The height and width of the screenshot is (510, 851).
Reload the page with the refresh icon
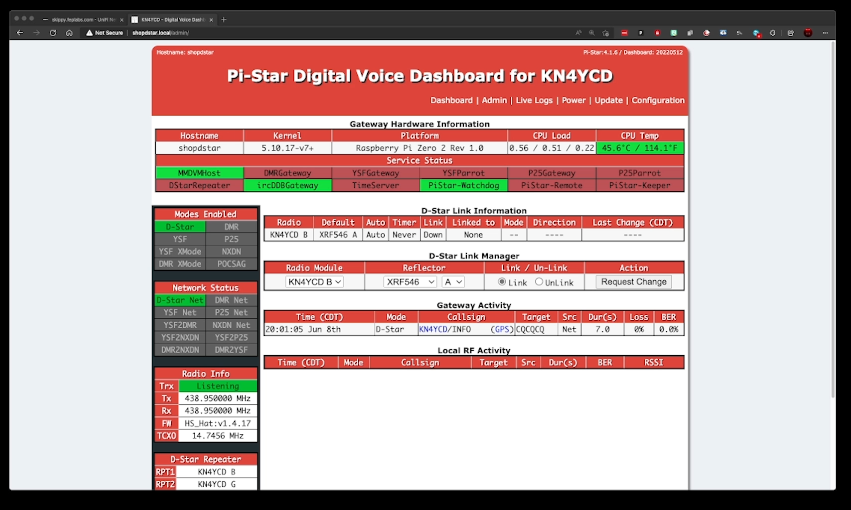tap(52, 32)
